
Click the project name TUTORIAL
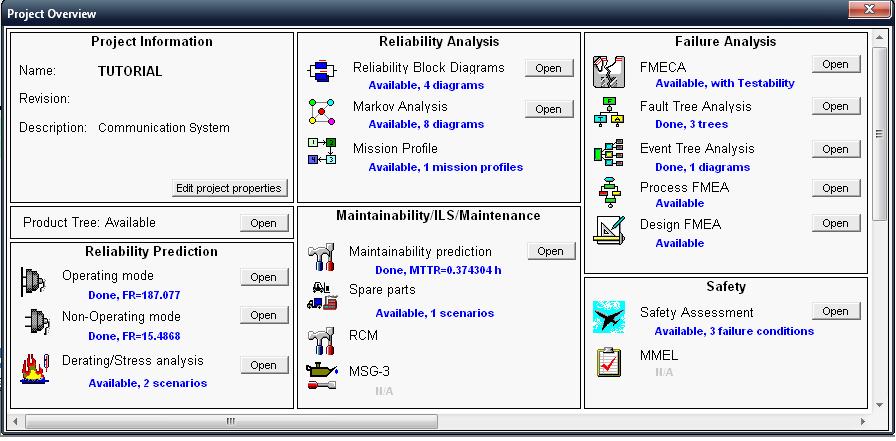click(x=130, y=71)
